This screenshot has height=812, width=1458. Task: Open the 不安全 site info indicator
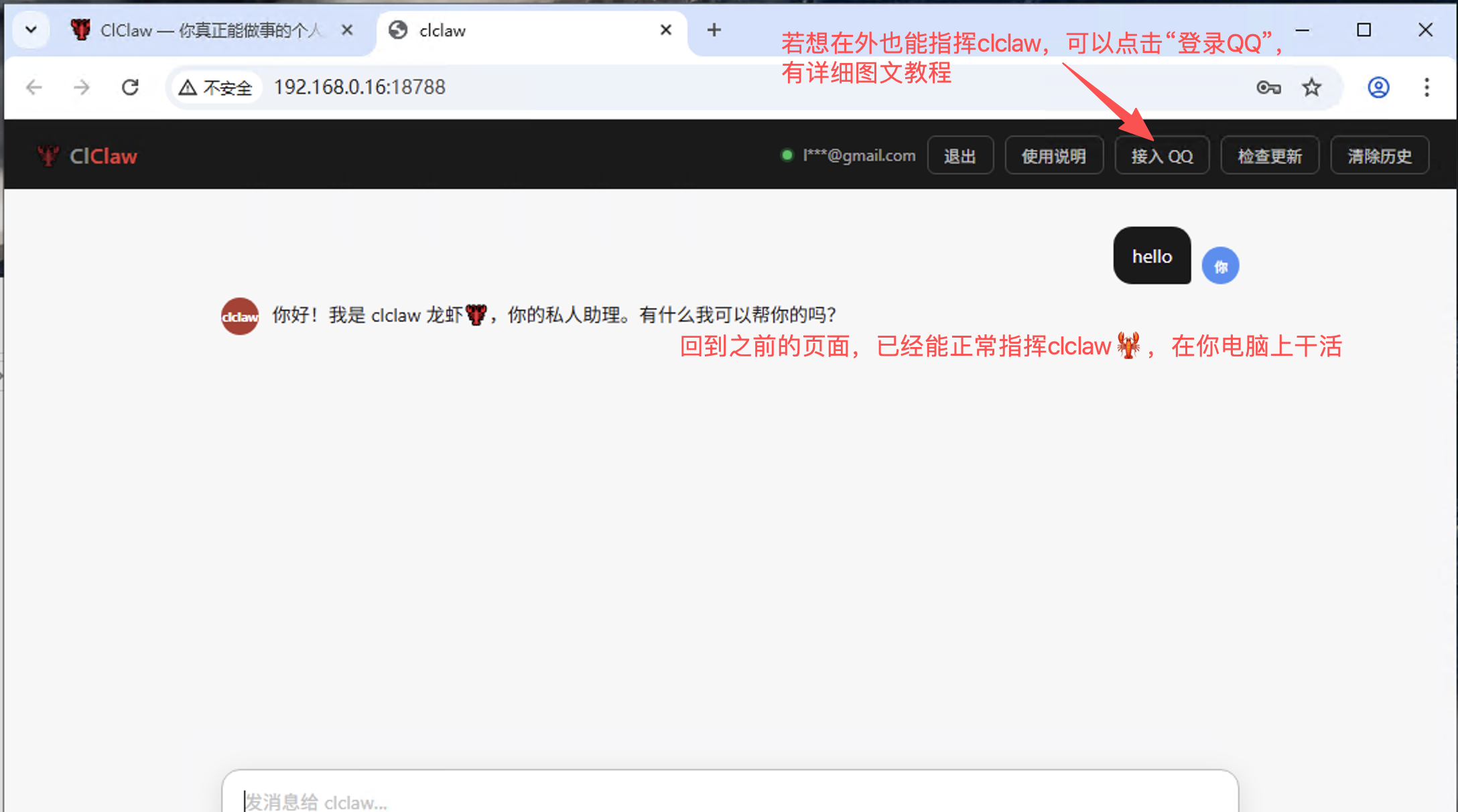[x=216, y=88]
